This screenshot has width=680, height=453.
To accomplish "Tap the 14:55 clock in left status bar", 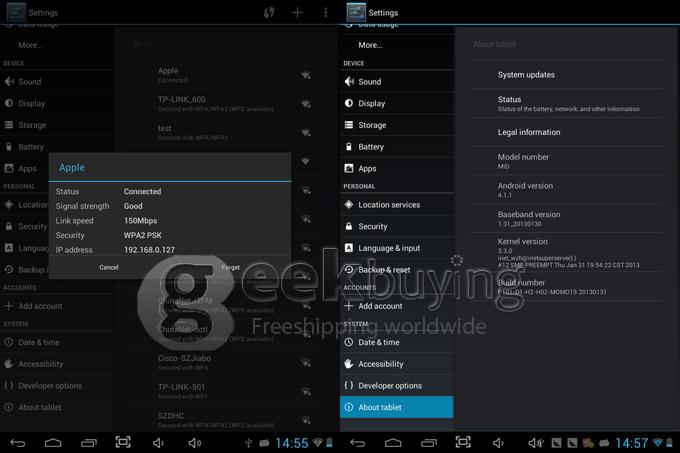I will click(x=292, y=443).
